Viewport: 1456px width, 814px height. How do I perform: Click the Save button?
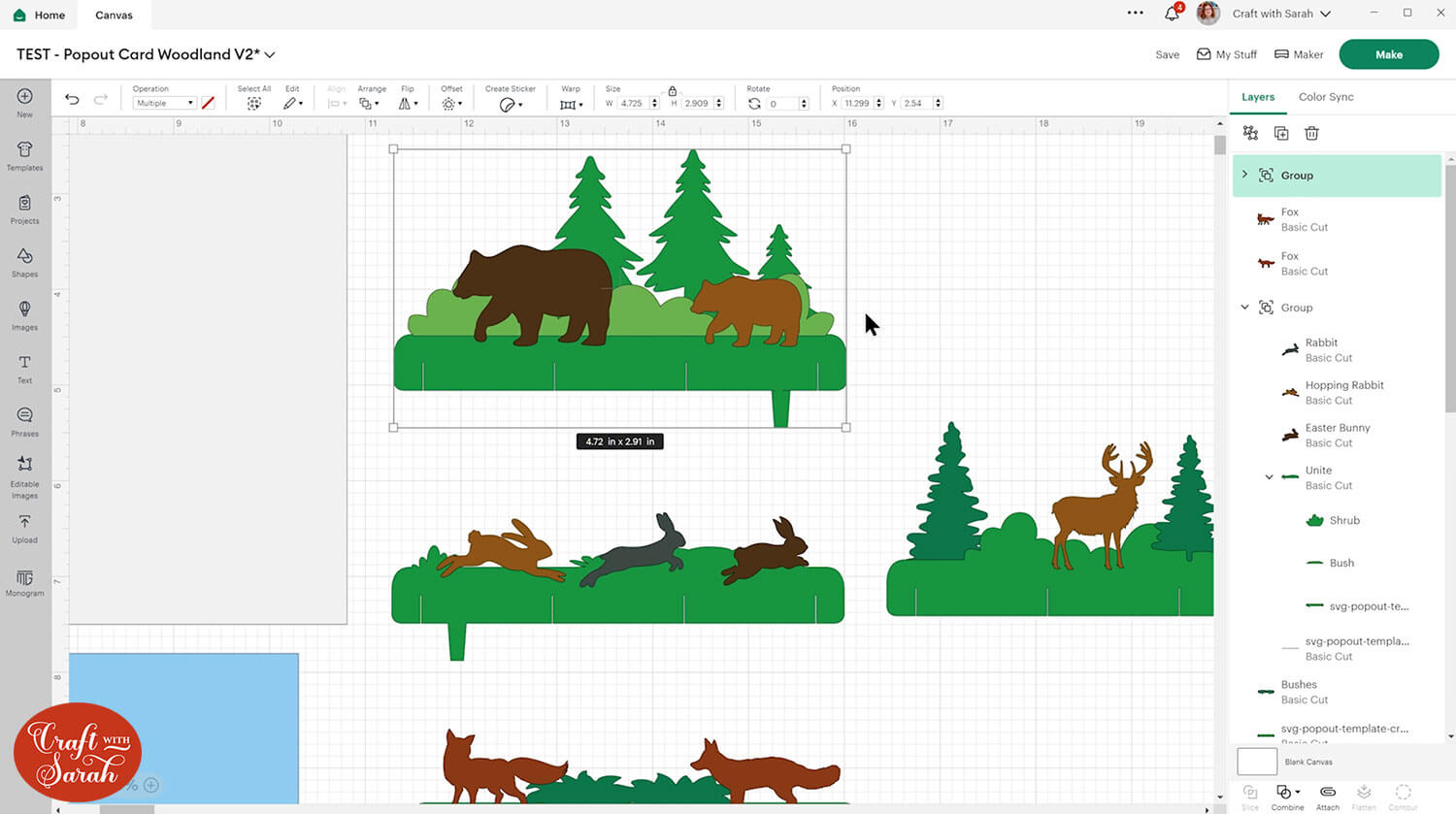point(1167,54)
